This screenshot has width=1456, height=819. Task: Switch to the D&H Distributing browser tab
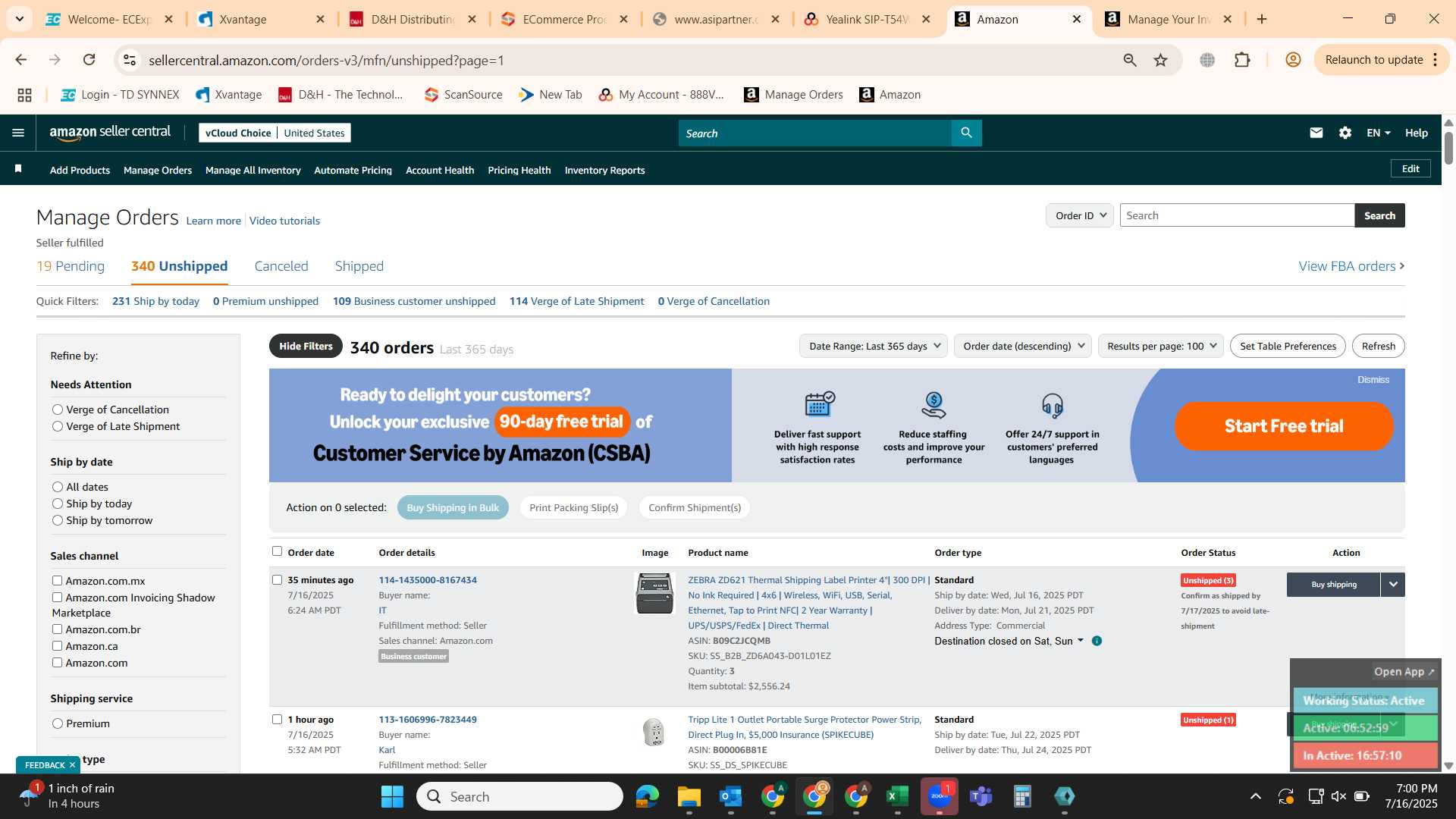tap(413, 19)
